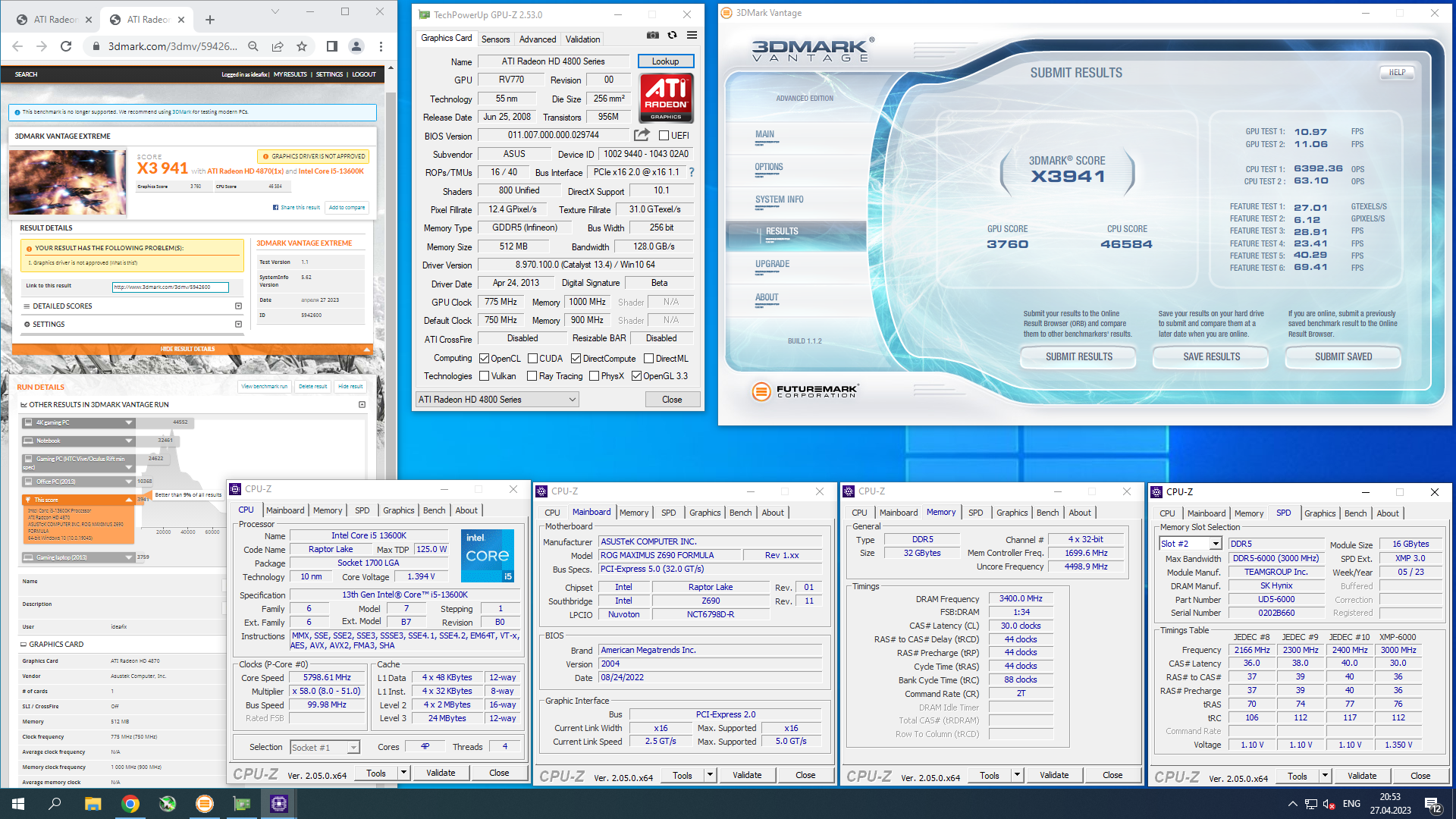Click SUBMIT RESULTS button
The image size is (1456, 819).
(x=1078, y=357)
